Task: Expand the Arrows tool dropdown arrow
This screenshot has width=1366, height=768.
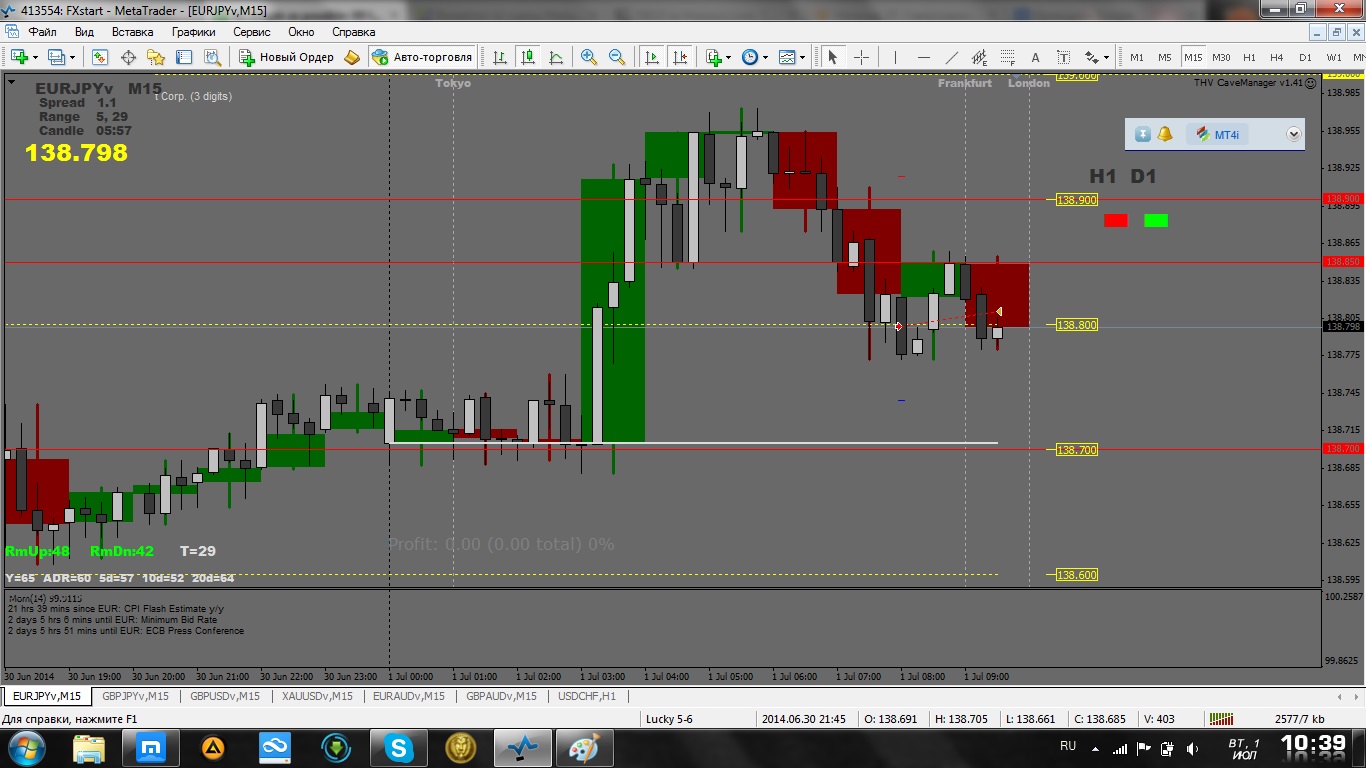Action: pos(1108,58)
